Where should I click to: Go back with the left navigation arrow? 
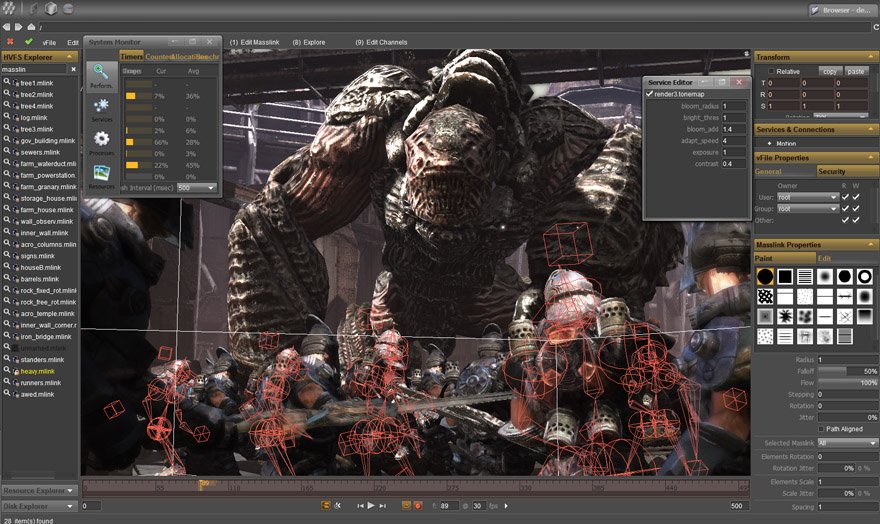(x=6, y=26)
